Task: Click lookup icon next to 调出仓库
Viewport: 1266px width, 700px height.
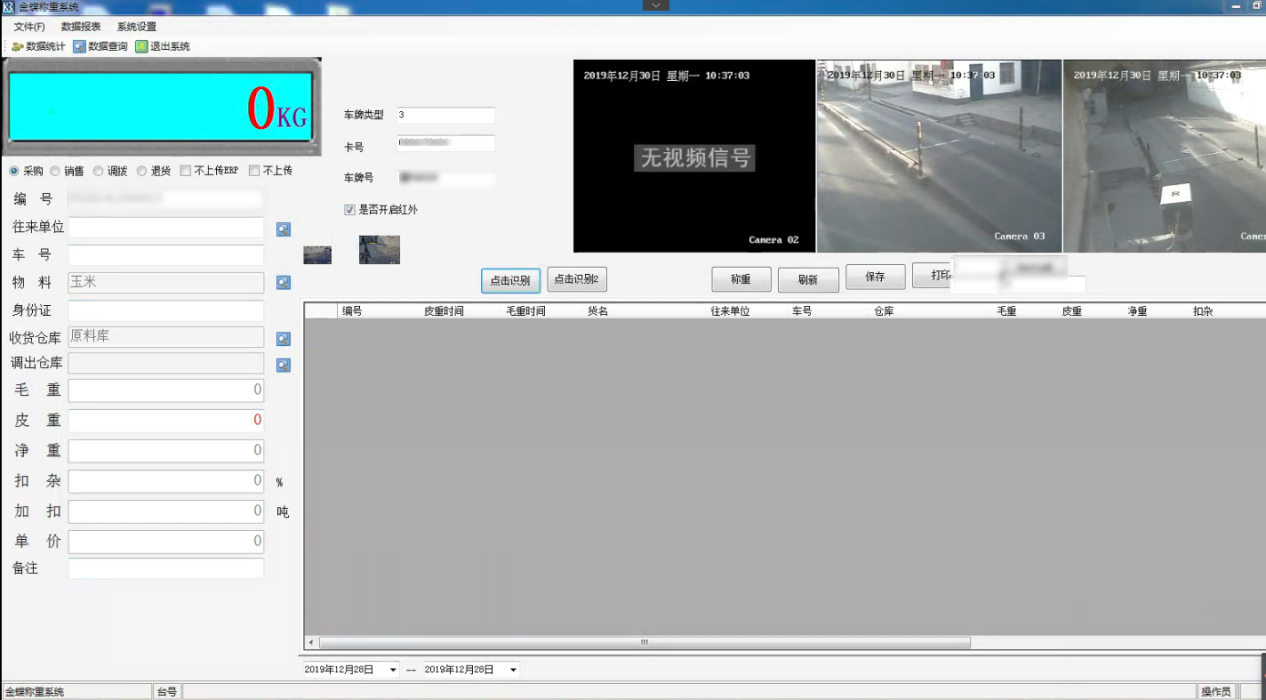Action: [283, 365]
